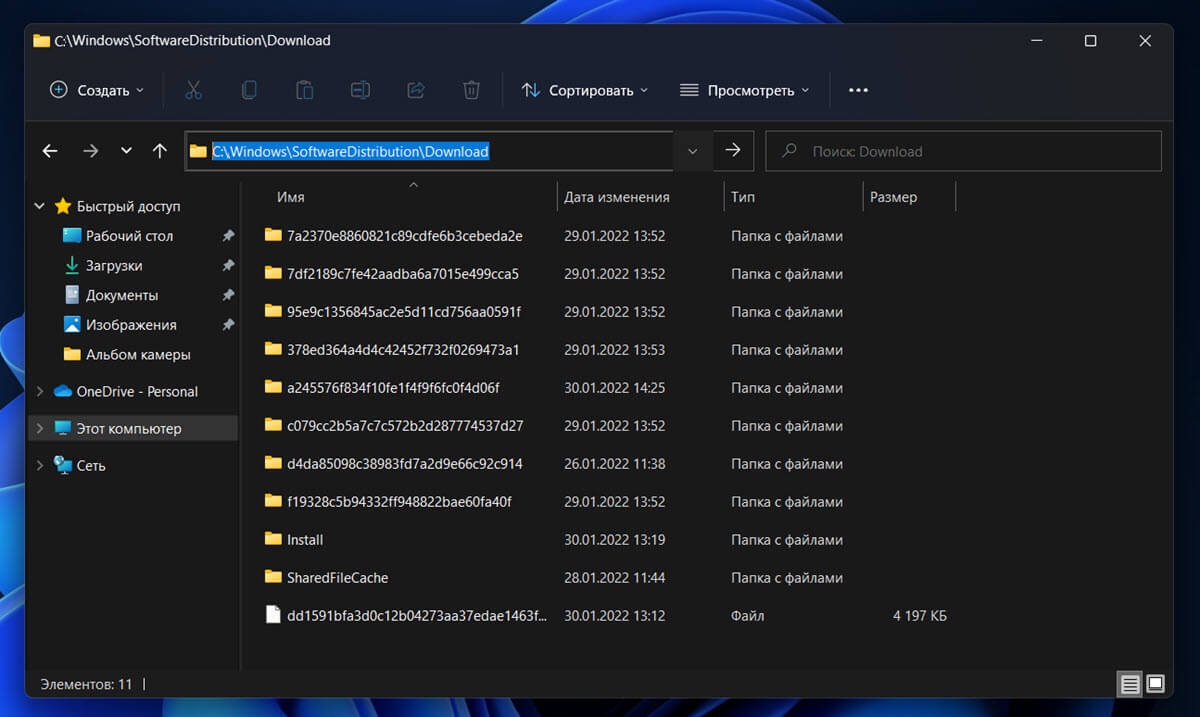Image resolution: width=1200 pixels, height=717 pixels.
Task: Open the Сортировать dropdown
Action: pos(584,90)
